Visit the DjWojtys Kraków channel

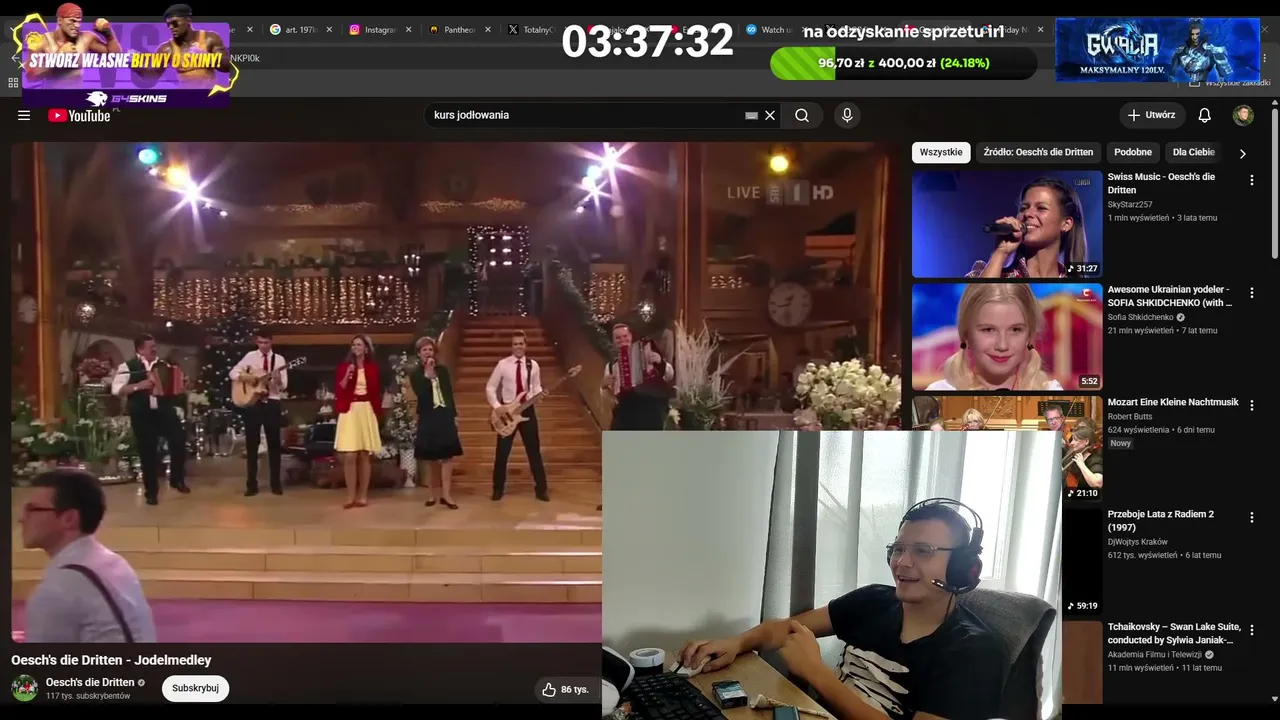click(1138, 542)
